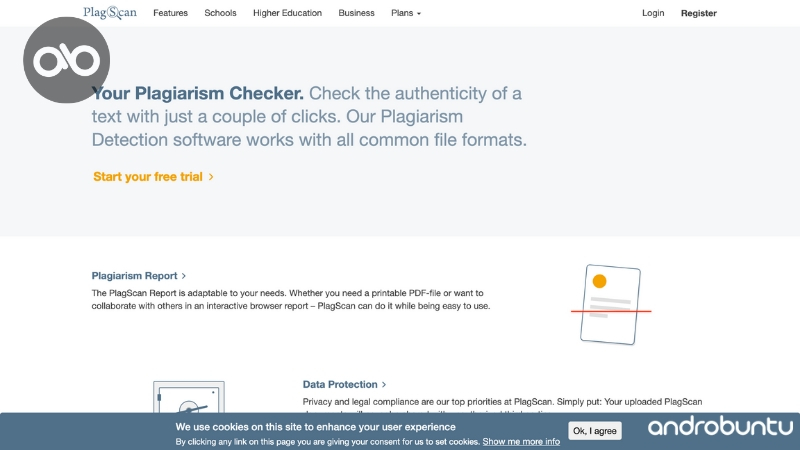The height and width of the screenshot is (450, 800).
Task: Open Show me more info link
Action: [521, 442]
